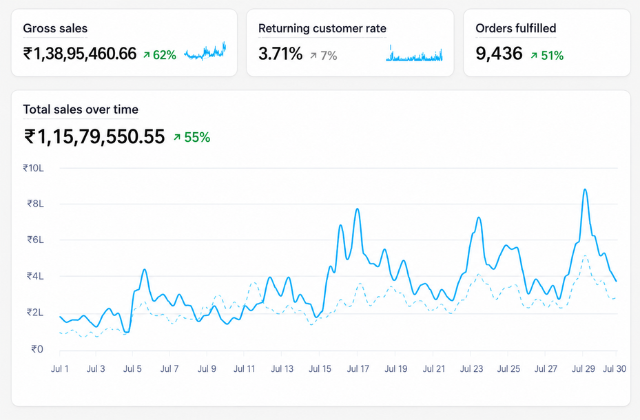
Task: Click the ₹4L axis label
Action: point(35,276)
